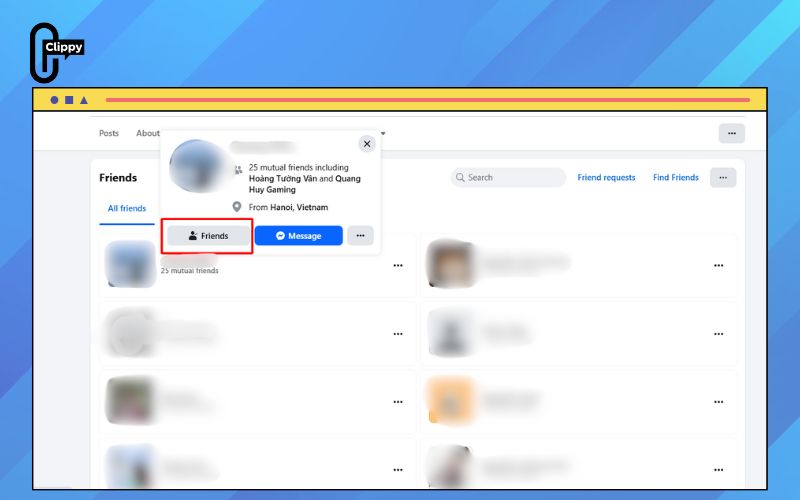Click the location pin icon in popup
This screenshot has width=800, height=500.
click(x=237, y=207)
